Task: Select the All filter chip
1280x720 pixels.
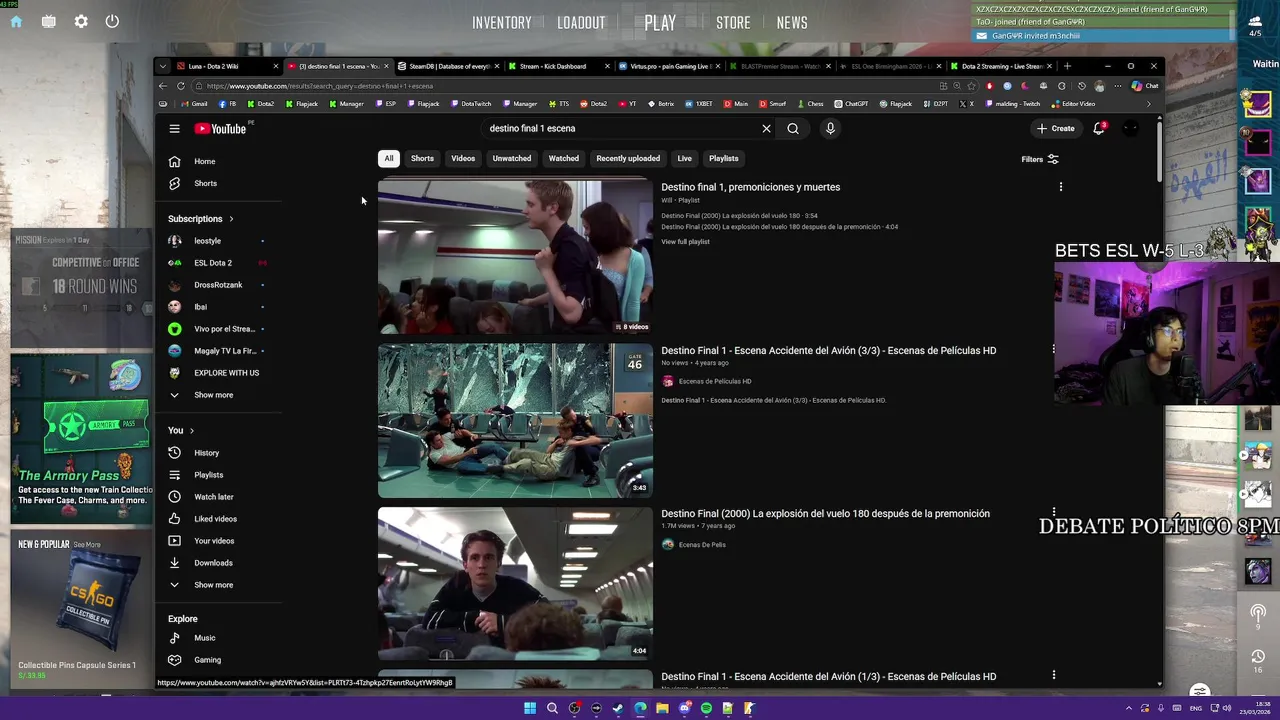Action: click(x=389, y=158)
